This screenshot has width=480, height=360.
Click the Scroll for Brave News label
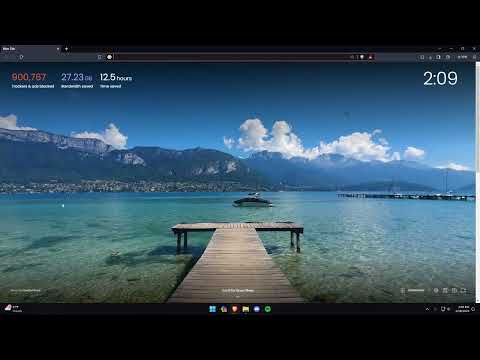coord(238,291)
